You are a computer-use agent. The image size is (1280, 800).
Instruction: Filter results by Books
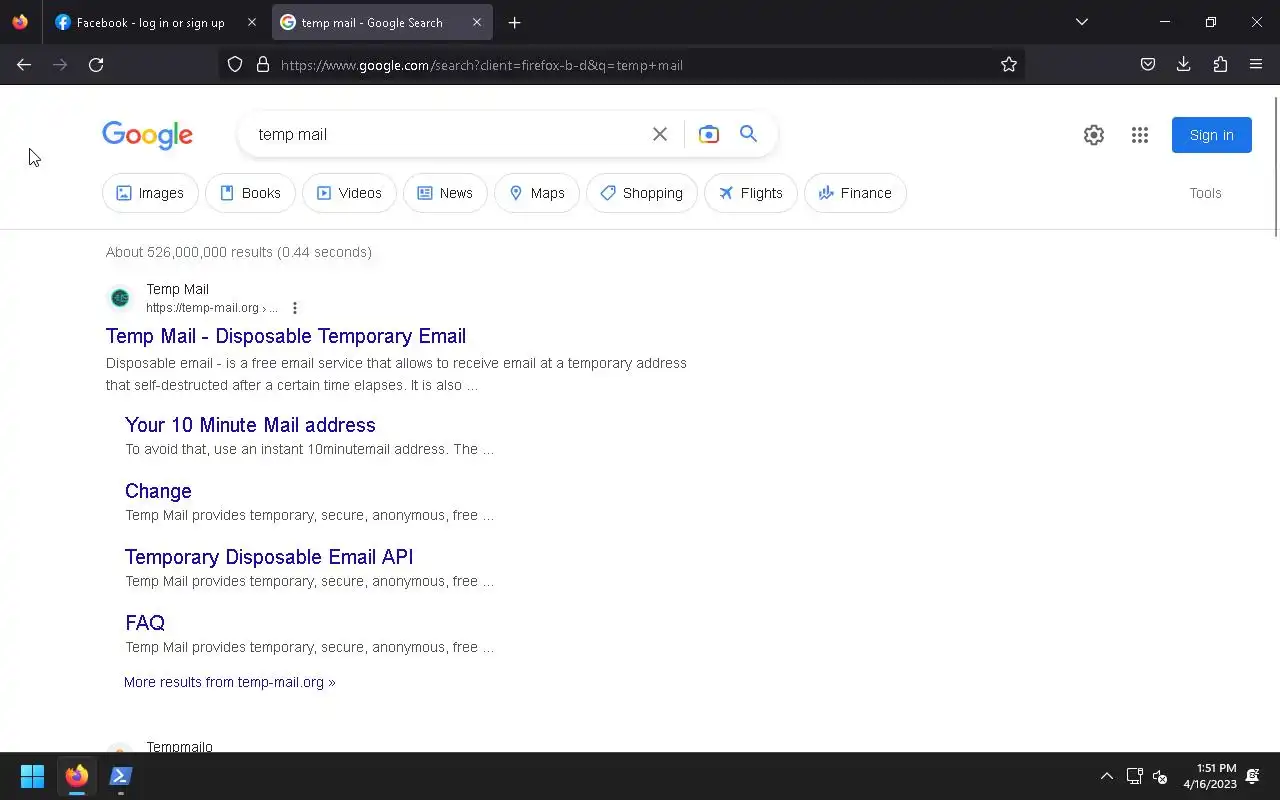click(x=250, y=193)
